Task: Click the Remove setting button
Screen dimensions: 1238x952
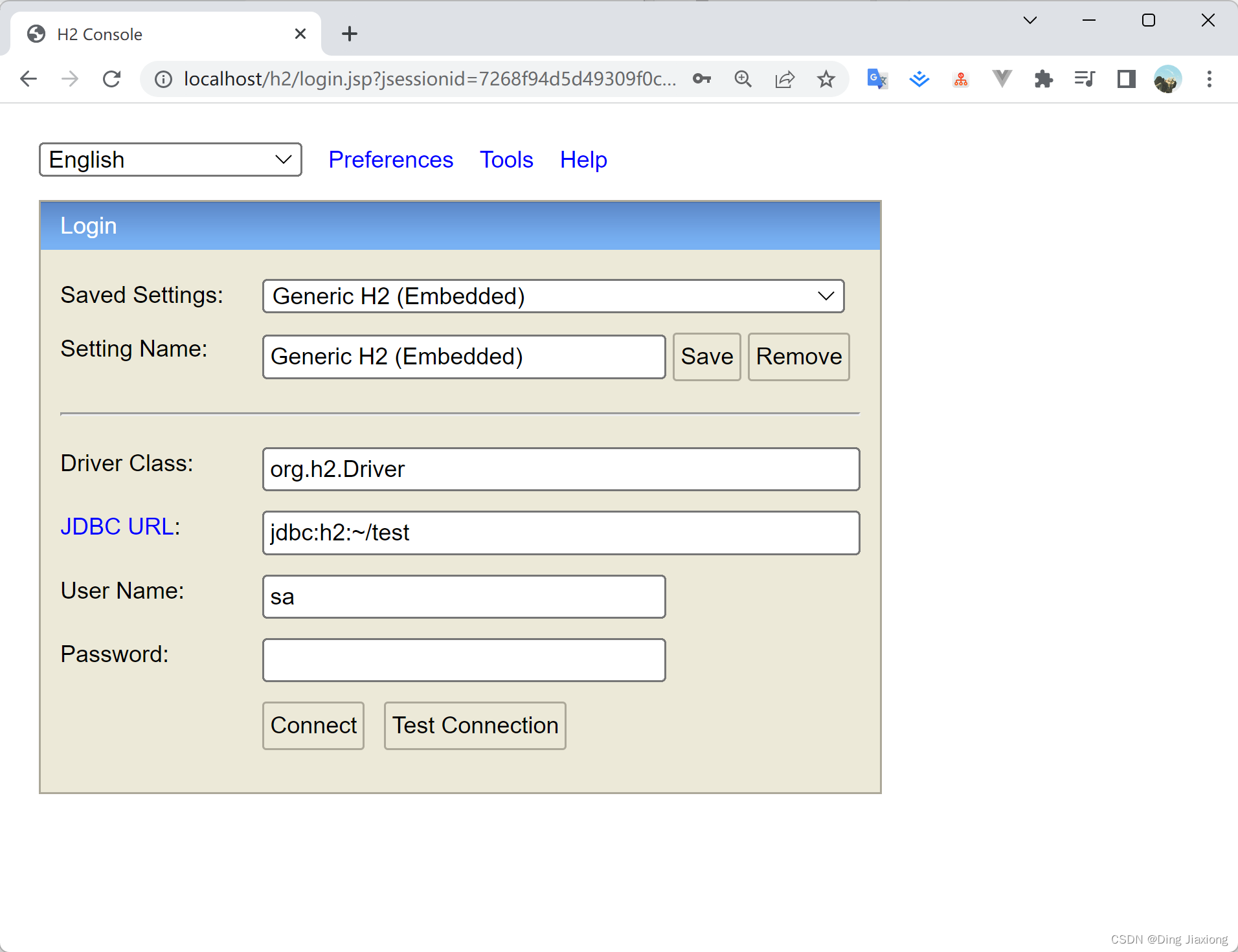Action: point(798,357)
